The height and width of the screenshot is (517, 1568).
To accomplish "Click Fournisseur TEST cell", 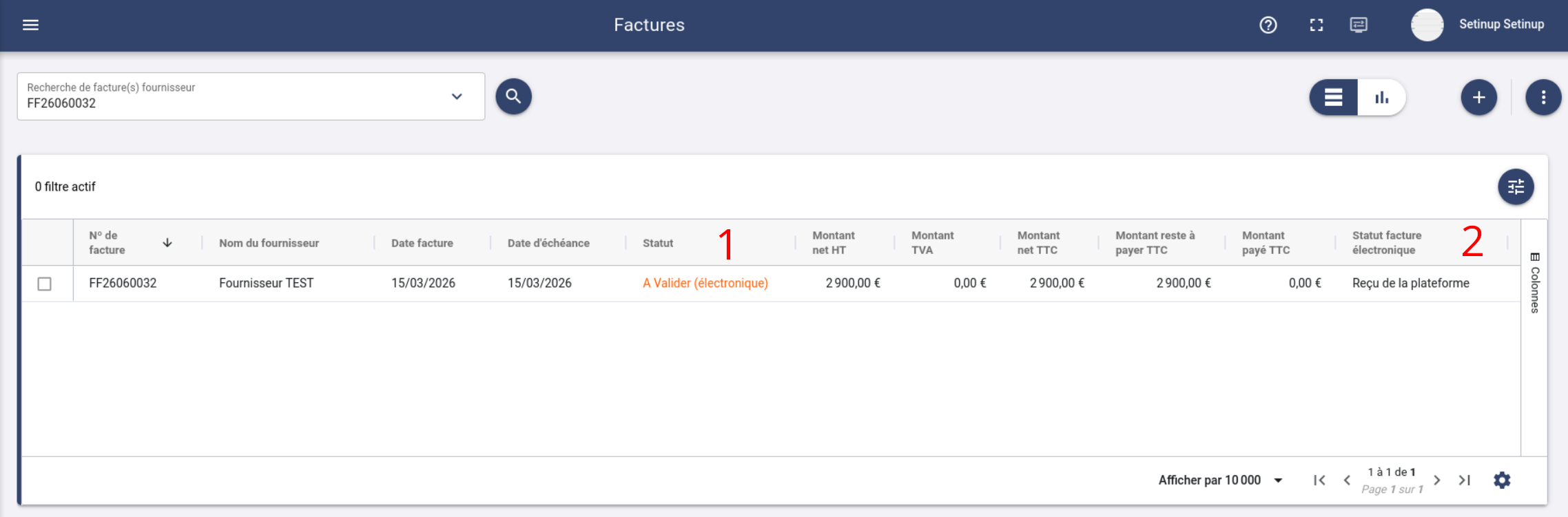I will tap(266, 283).
